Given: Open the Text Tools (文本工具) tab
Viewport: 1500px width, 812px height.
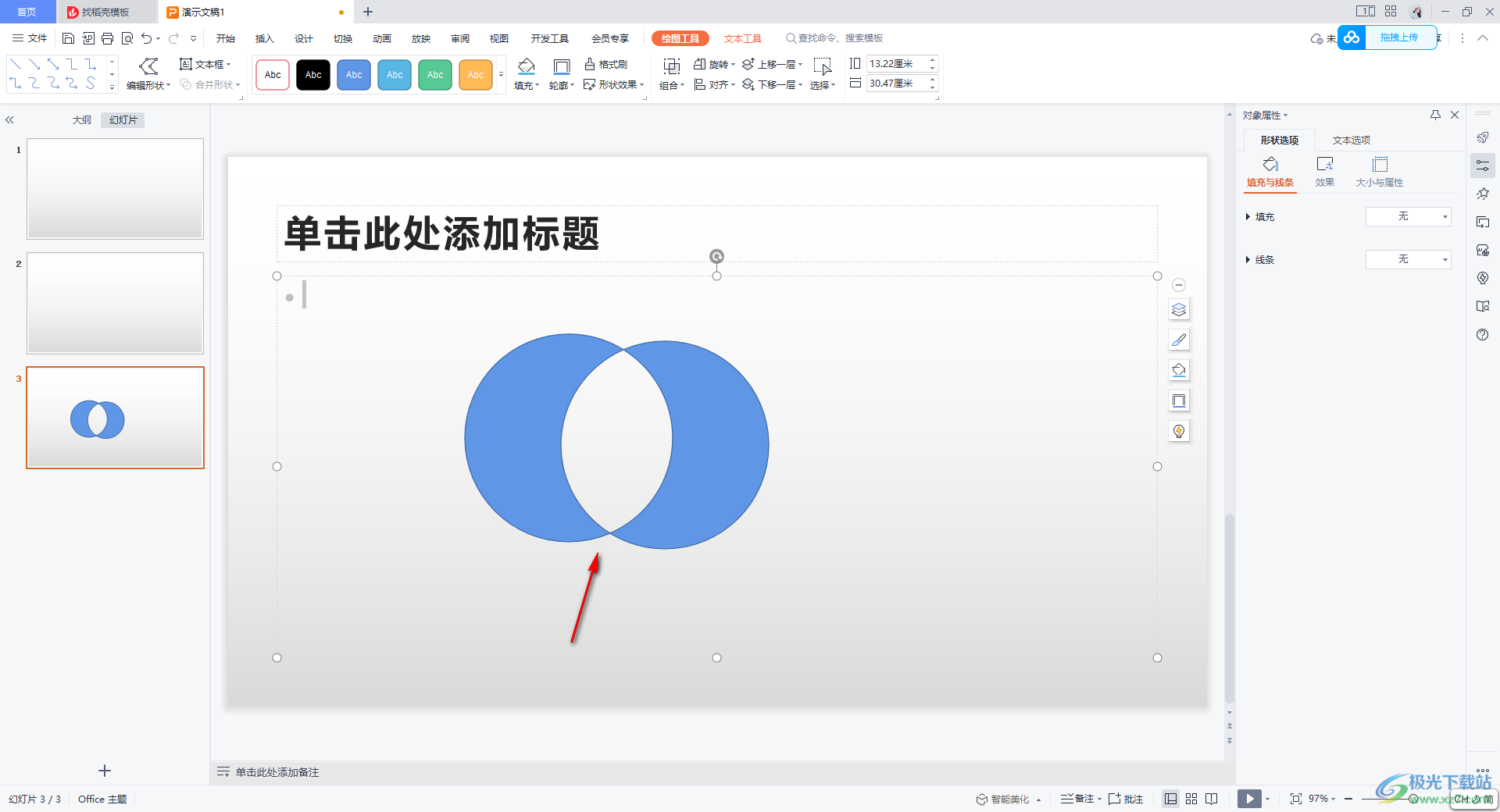Looking at the screenshot, I should tap(742, 38).
